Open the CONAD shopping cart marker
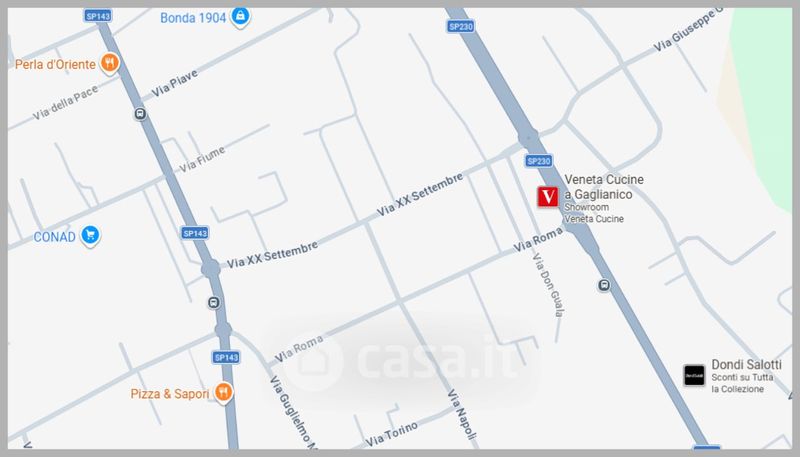The width and height of the screenshot is (800, 457). click(x=90, y=235)
